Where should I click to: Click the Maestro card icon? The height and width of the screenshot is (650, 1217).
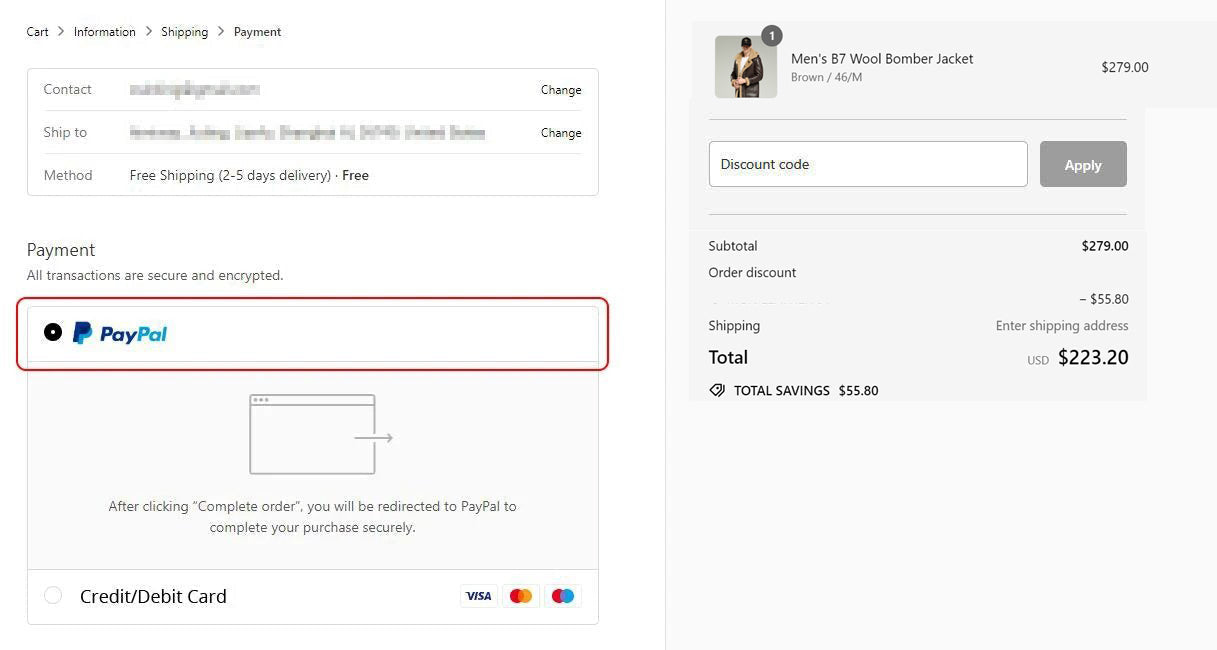pyautogui.click(x=563, y=596)
